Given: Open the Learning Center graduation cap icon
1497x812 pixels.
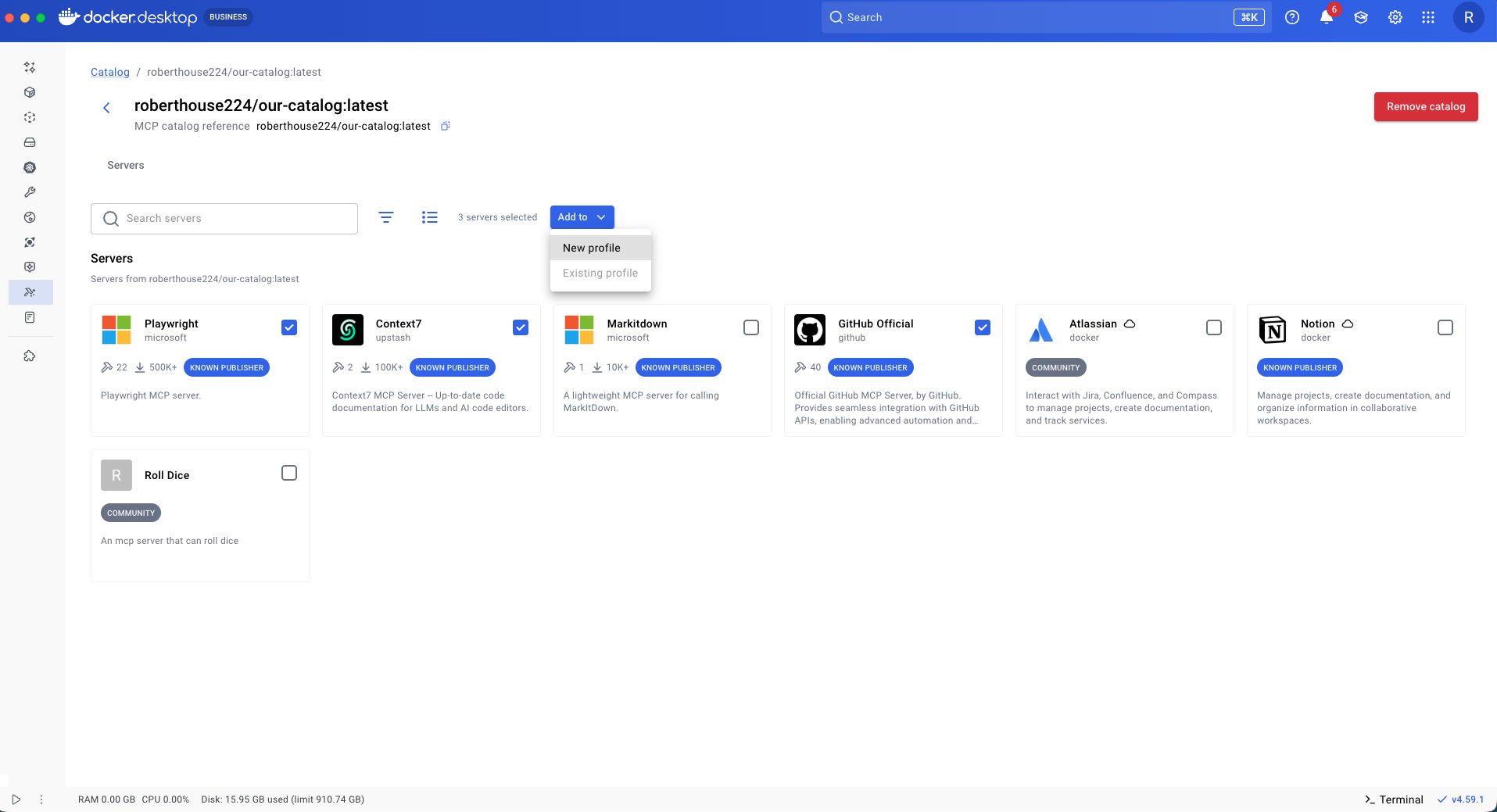Looking at the screenshot, I should click(1361, 17).
